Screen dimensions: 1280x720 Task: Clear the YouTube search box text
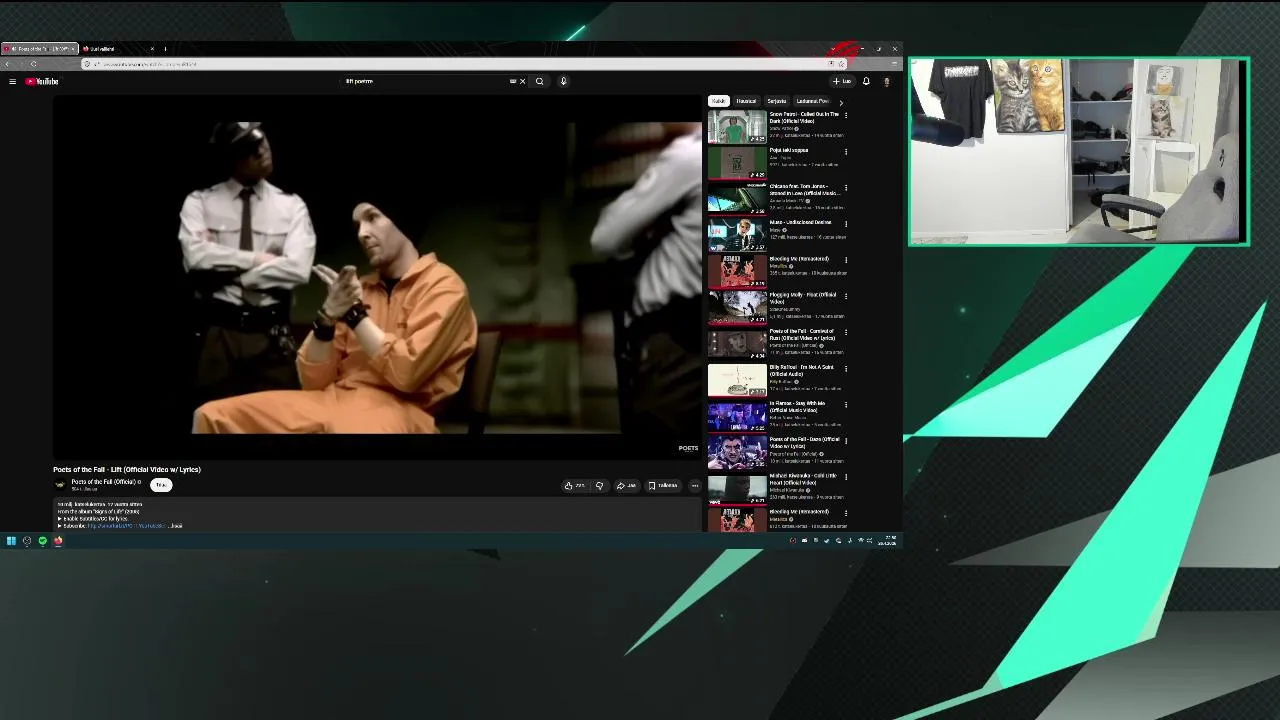tap(522, 81)
